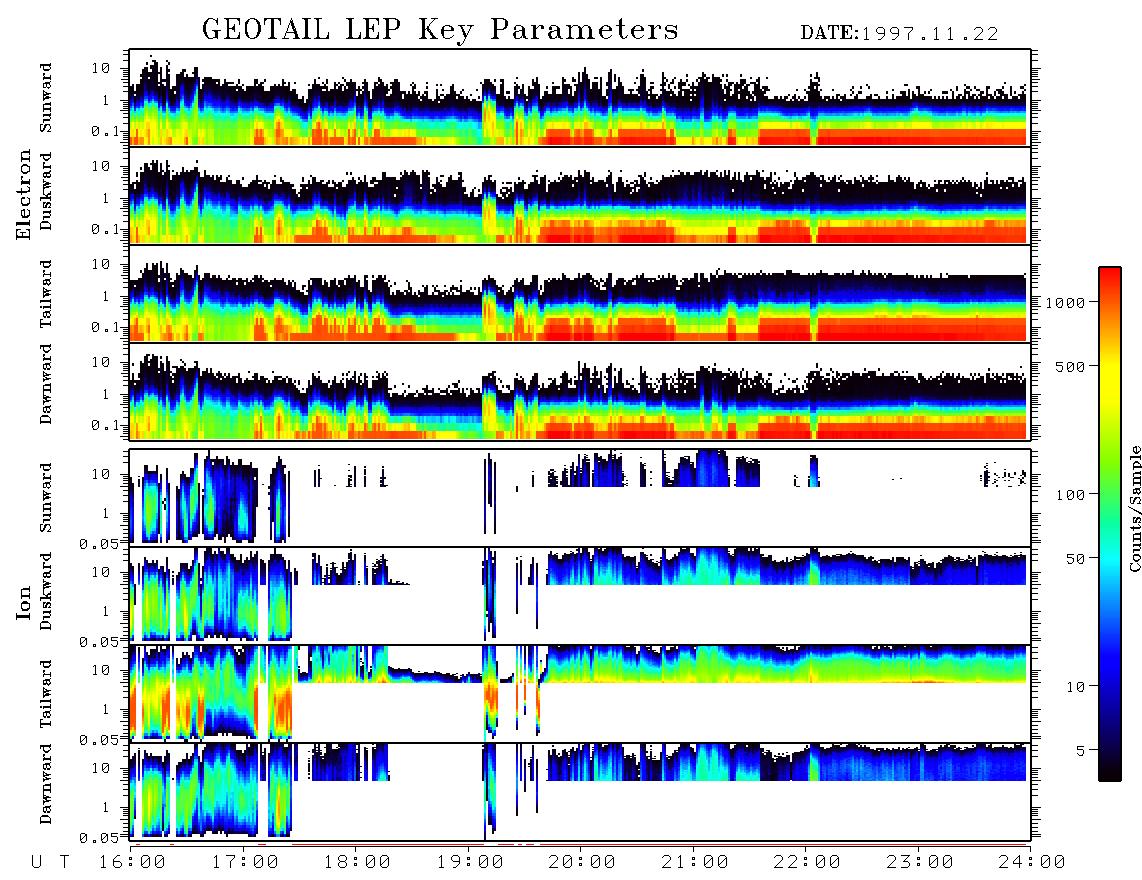Select the 1000 tick on the color bar
Viewport: 1142px width, 880px height.
tap(1065, 302)
